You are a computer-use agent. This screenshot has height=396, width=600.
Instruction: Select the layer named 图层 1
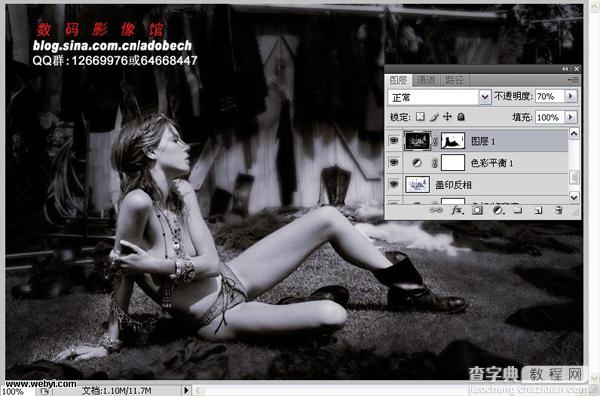coord(483,142)
